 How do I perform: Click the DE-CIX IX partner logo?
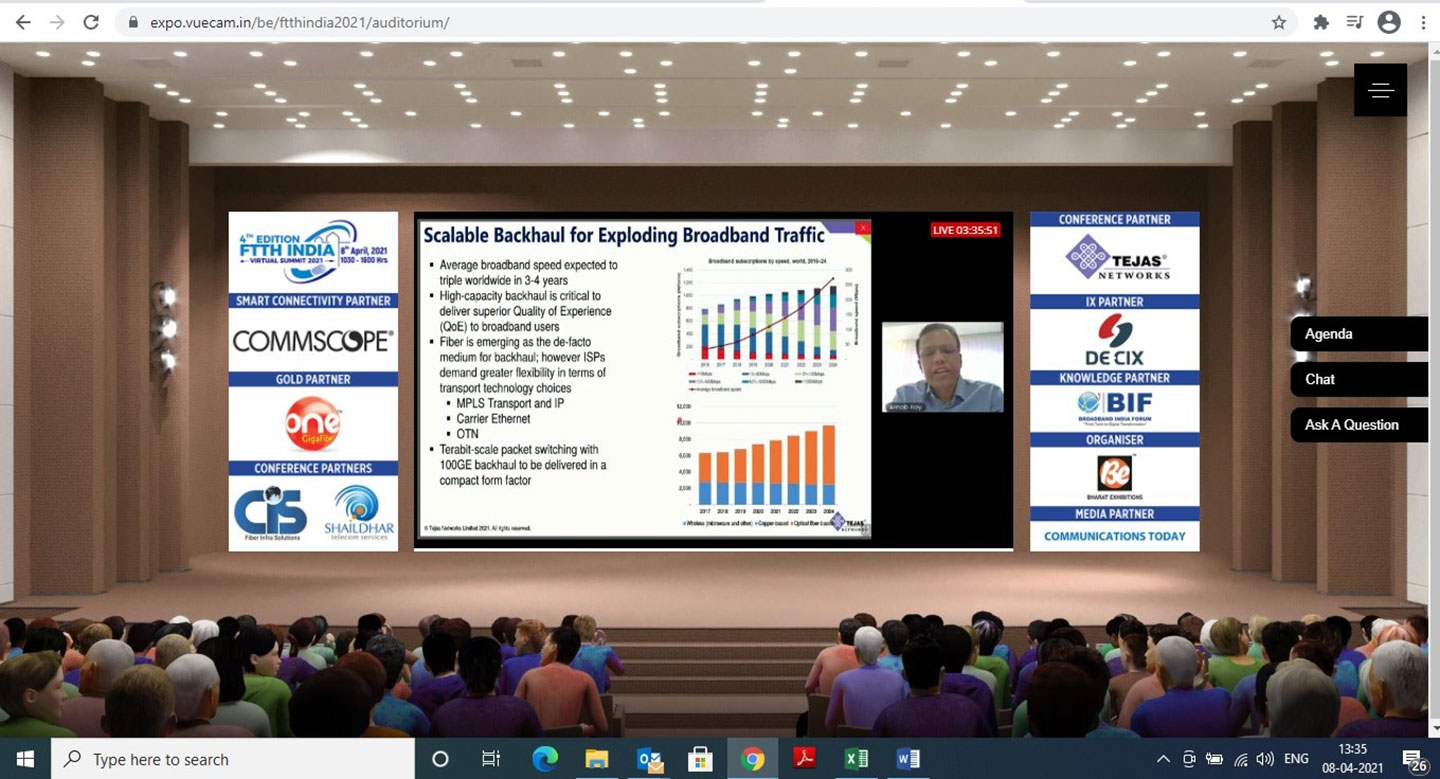pos(1114,340)
